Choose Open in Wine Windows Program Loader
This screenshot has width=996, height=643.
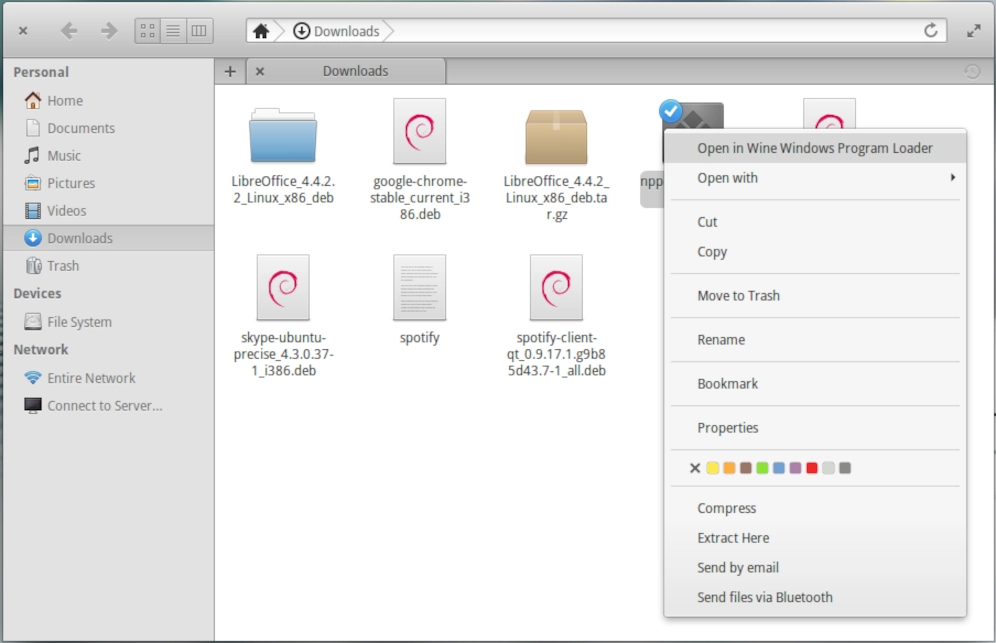point(814,148)
